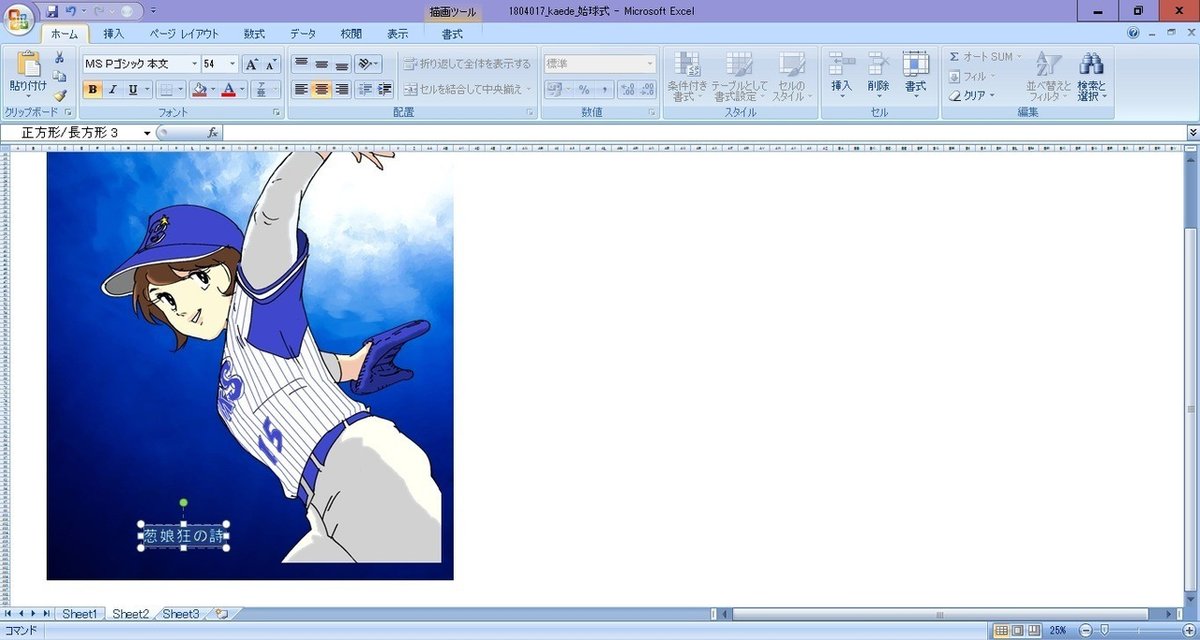Open the データ ribbon tab
This screenshot has height=640, width=1200.
pyautogui.click(x=303, y=34)
